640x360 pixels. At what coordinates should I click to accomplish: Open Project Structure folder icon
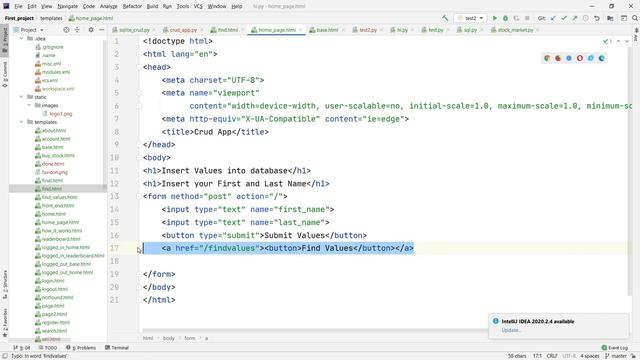(610, 18)
